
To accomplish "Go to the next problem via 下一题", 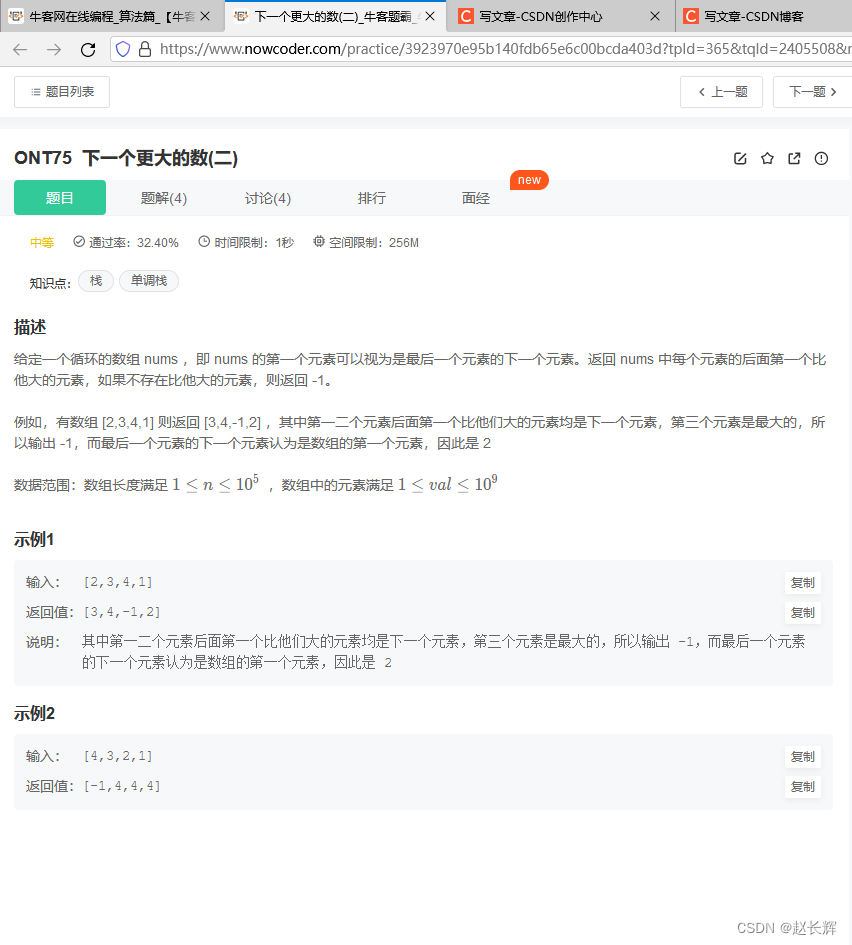I will point(812,91).
